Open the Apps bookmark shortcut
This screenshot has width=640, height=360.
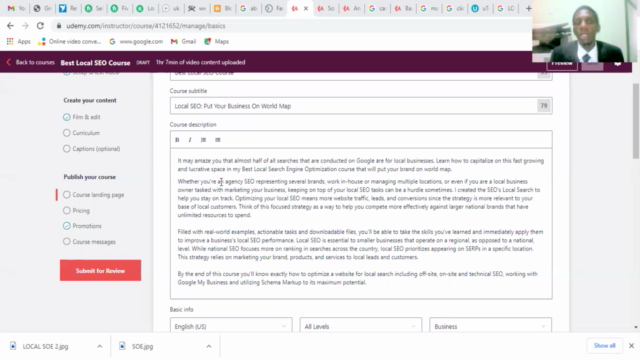click(18, 42)
